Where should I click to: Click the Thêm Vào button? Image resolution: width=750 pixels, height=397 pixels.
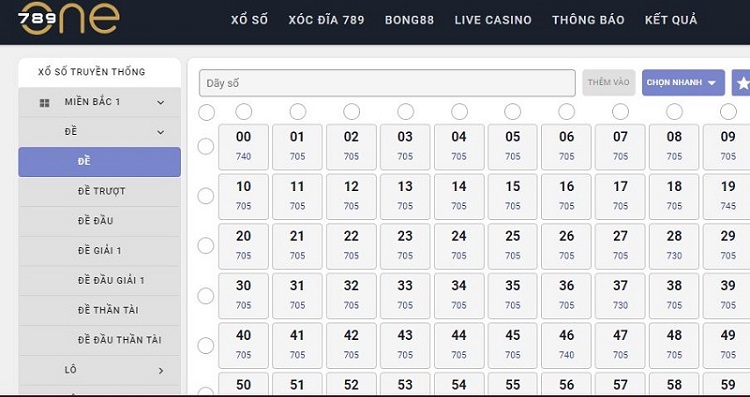[x=608, y=82]
